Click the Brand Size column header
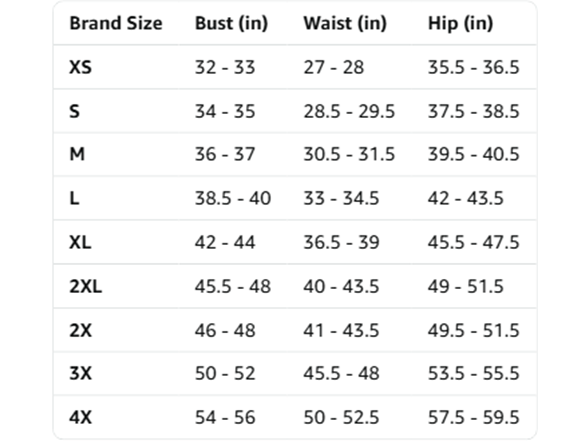This screenshot has height=441, width=588. (116, 23)
